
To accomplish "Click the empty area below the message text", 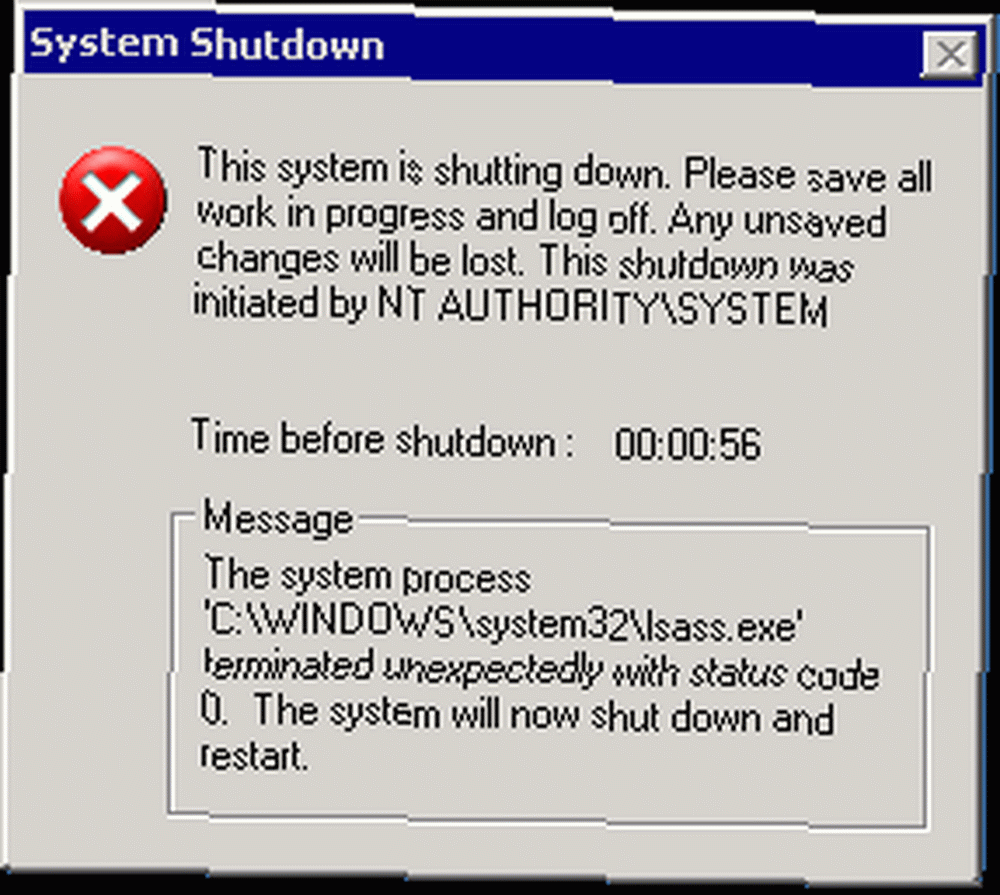I will (x=547, y=797).
